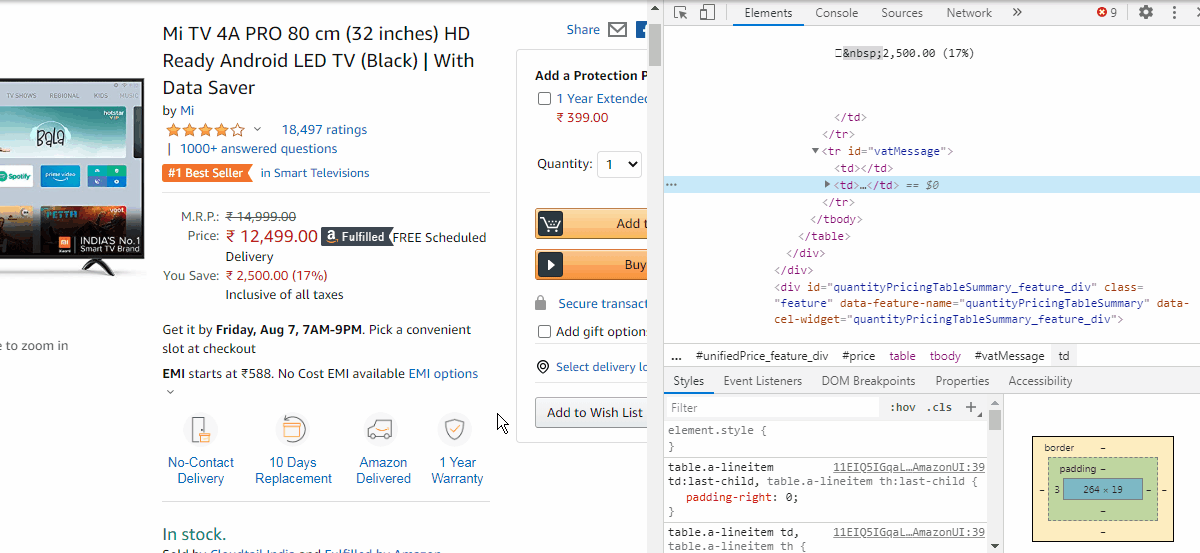Click the Add to Cart icon
1200x553 pixels.
click(550, 223)
